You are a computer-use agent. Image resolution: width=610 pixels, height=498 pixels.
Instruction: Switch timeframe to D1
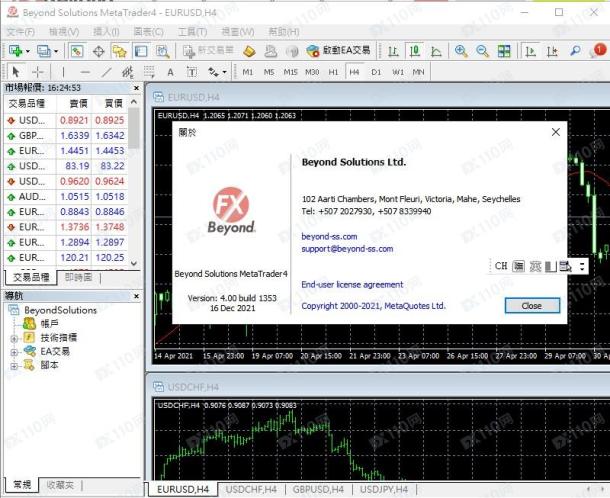coord(376,72)
